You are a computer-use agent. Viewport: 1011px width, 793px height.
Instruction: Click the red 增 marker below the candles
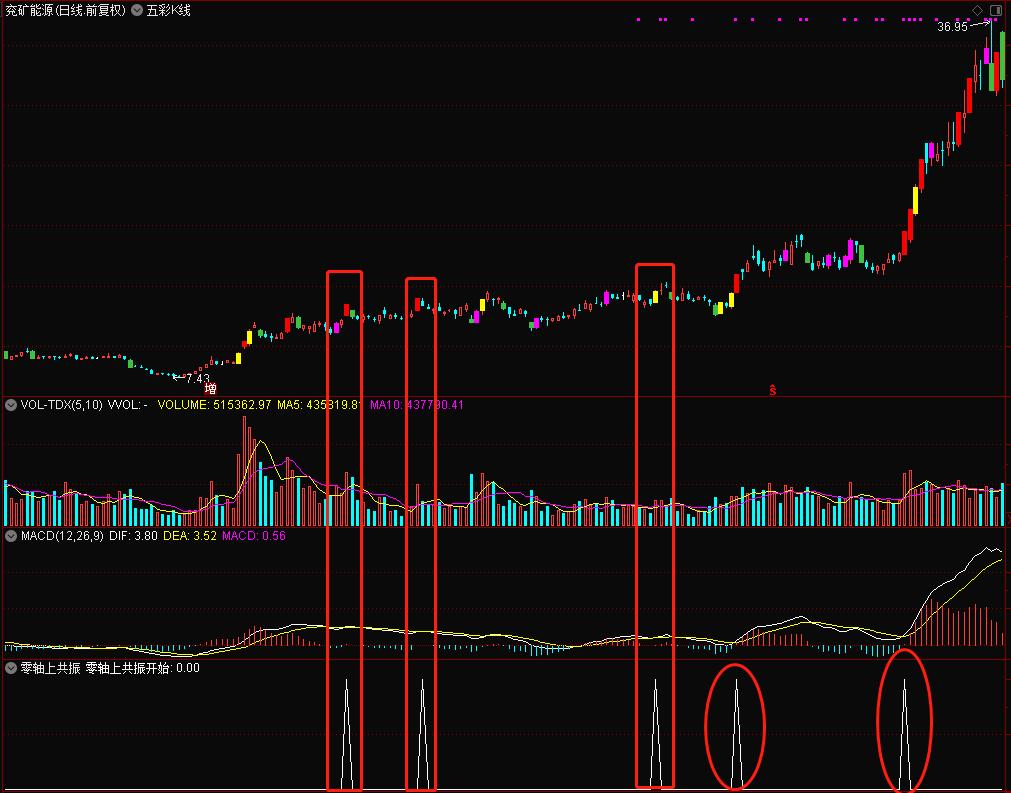pyautogui.click(x=210, y=388)
